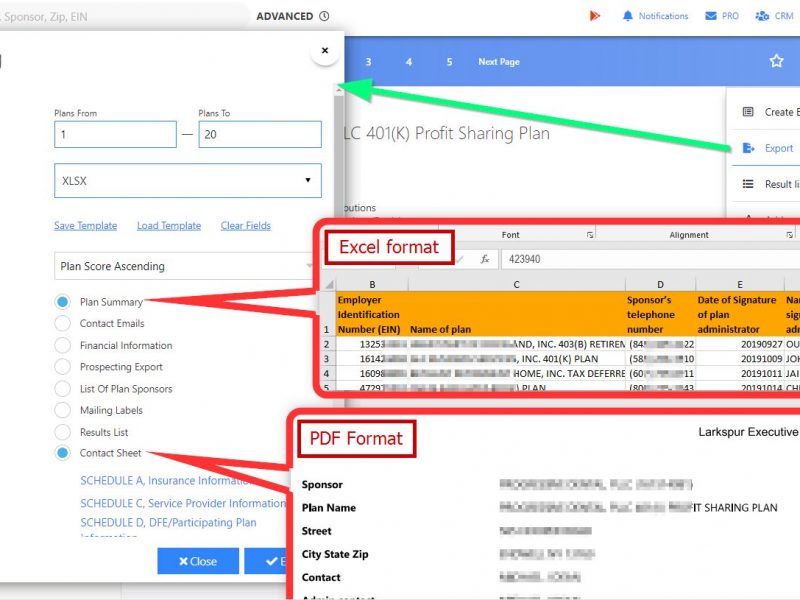The height and width of the screenshot is (600, 800).
Task: Click the Export icon in side menu
Action: pos(748,148)
